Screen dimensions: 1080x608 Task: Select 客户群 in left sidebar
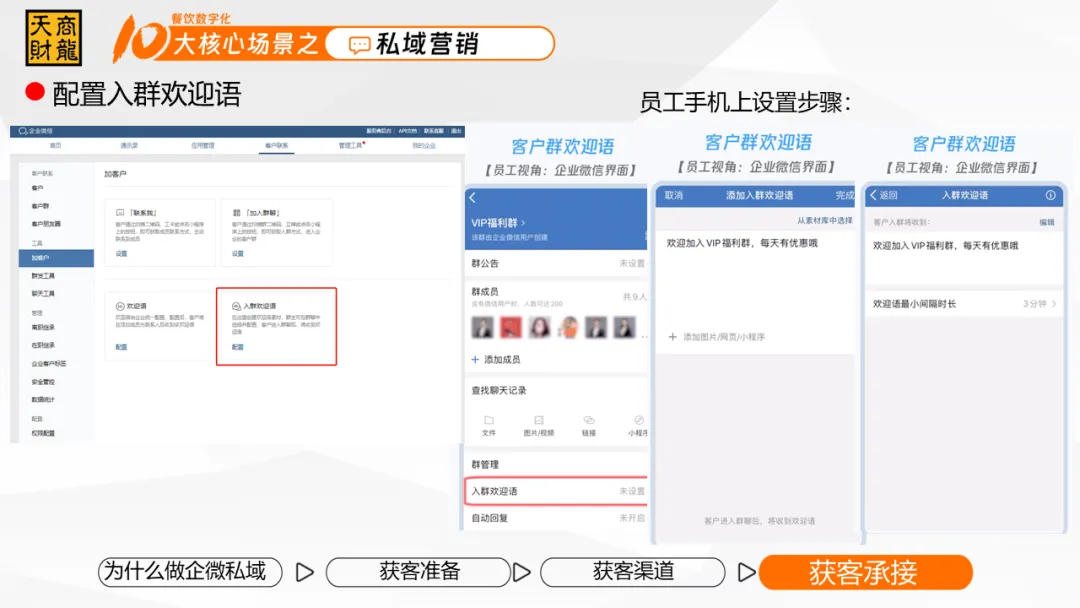pos(40,206)
